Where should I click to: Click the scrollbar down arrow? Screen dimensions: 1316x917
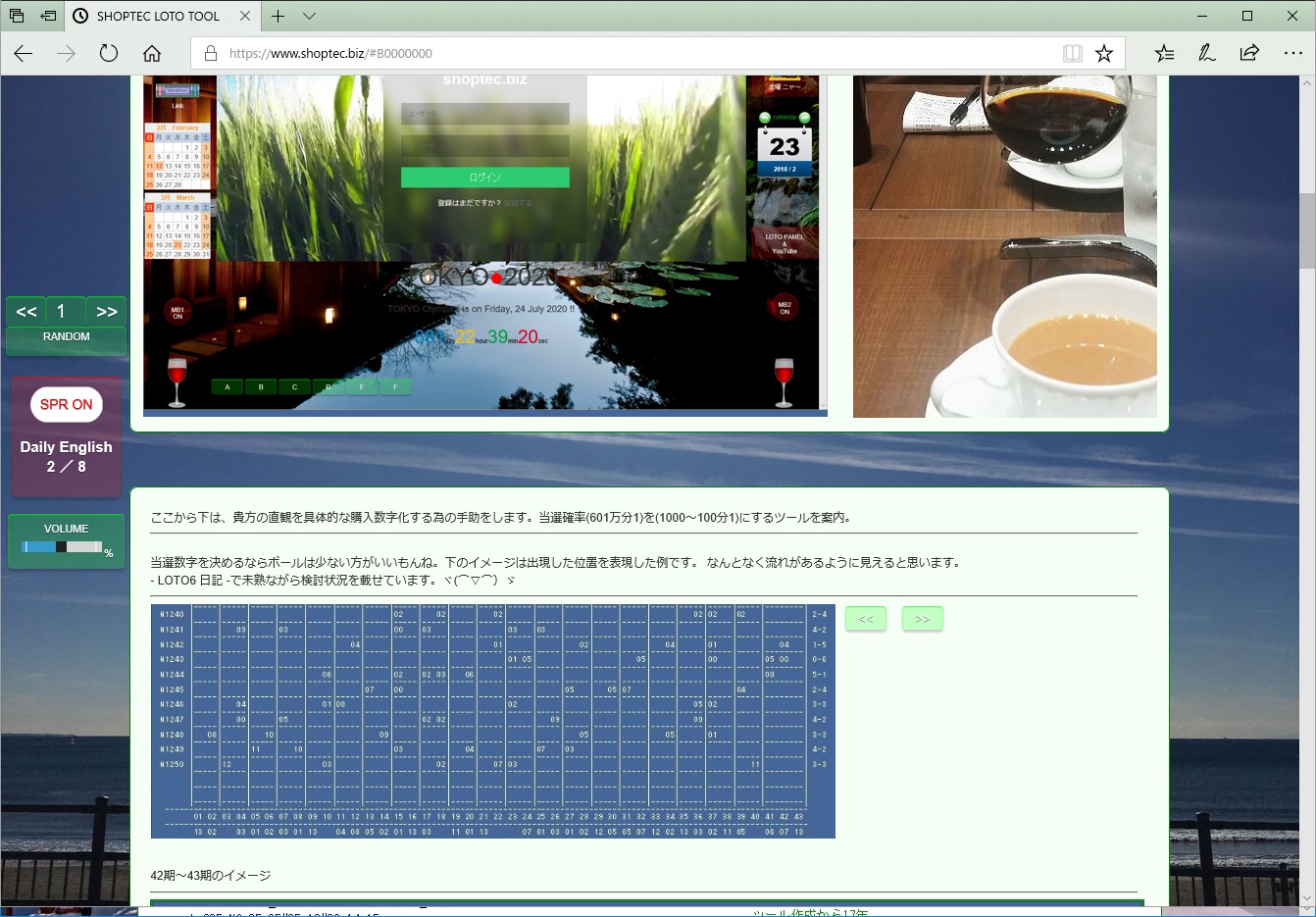coord(1306,897)
